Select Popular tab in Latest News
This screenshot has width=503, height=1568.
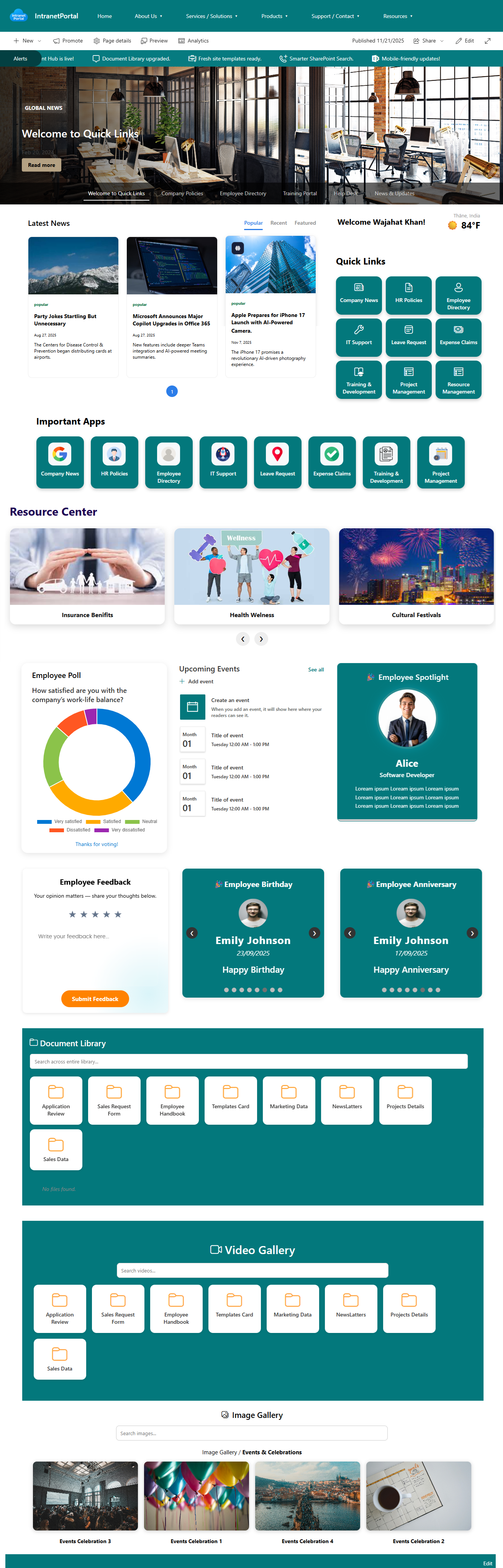[253, 223]
